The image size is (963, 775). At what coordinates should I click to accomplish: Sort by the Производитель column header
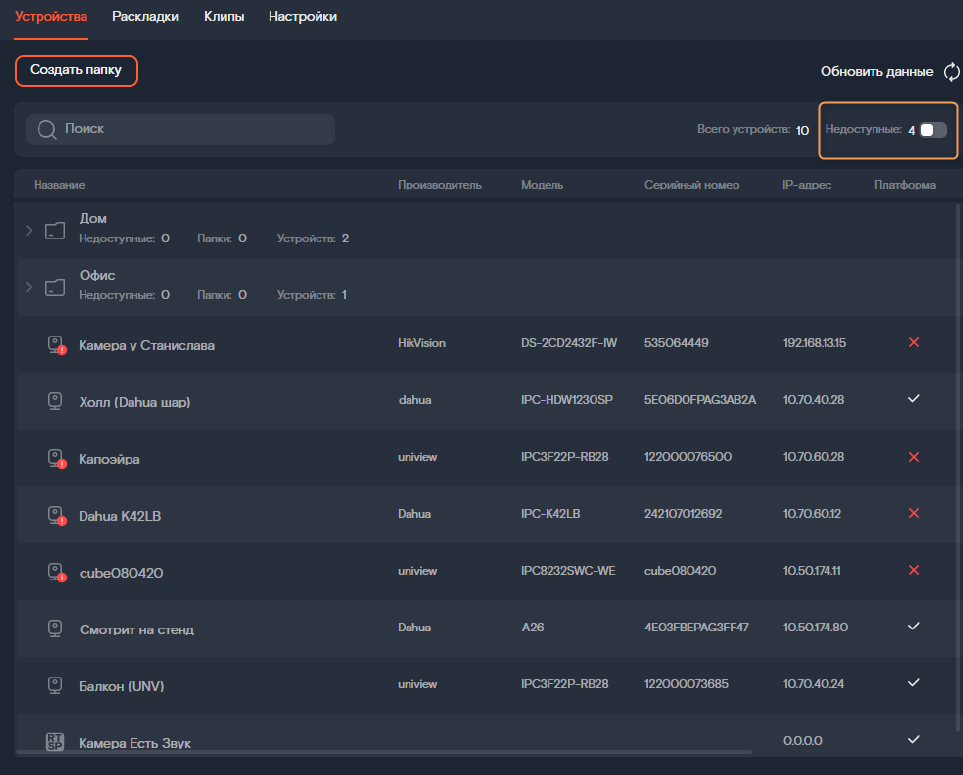pyautogui.click(x=440, y=185)
